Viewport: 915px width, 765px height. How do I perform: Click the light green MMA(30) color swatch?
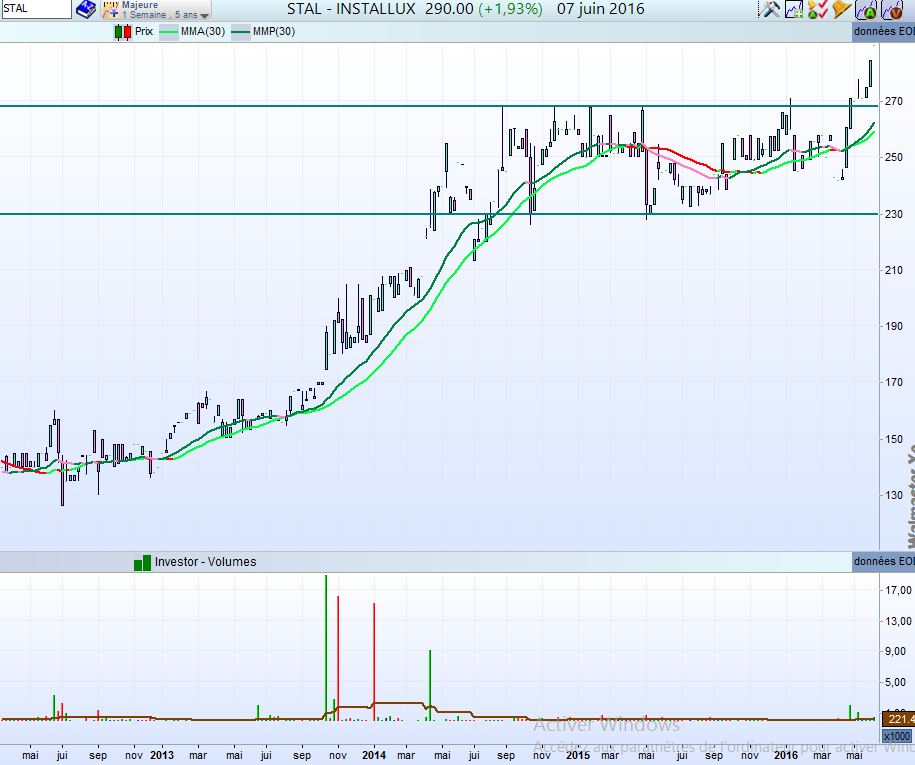169,32
